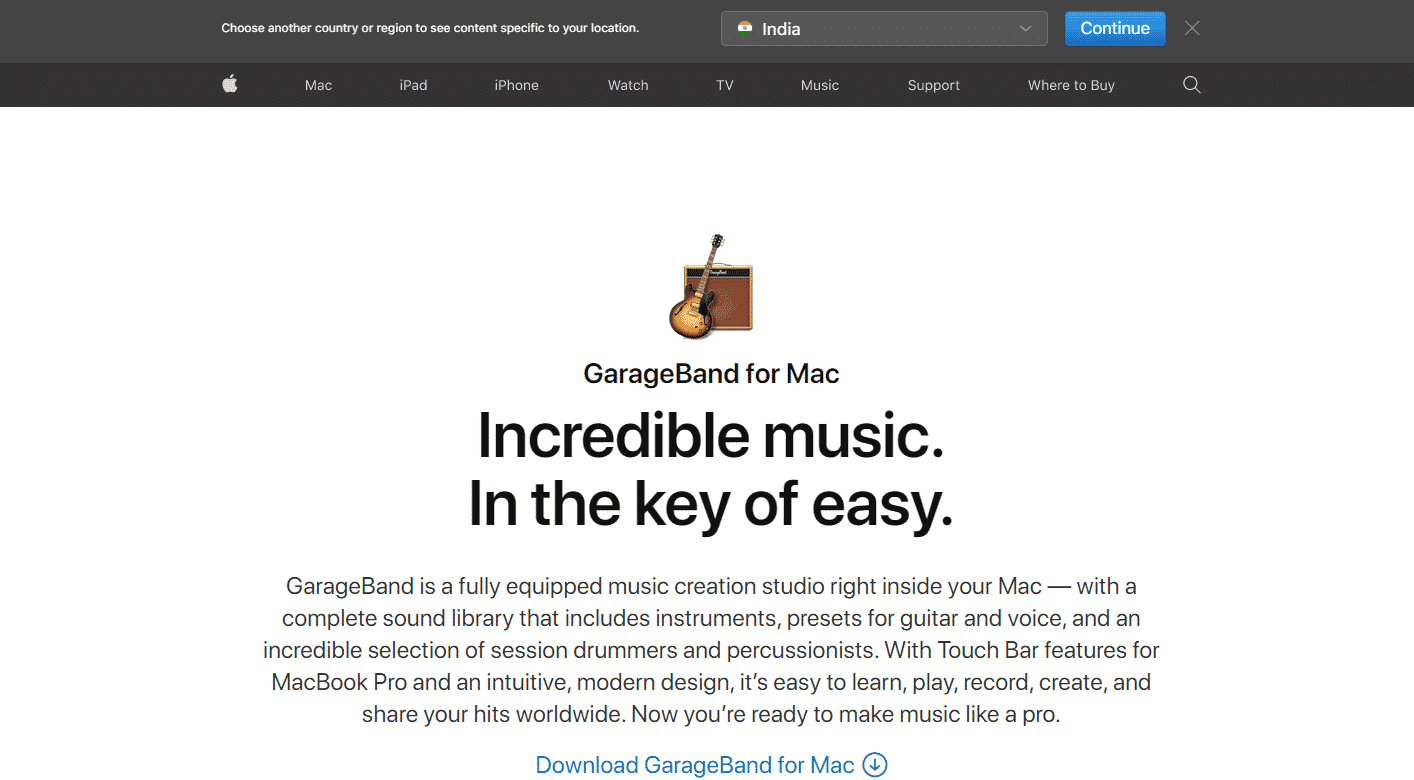The width and height of the screenshot is (1414, 780).
Task: Open the iPad menu
Action: click(413, 85)
